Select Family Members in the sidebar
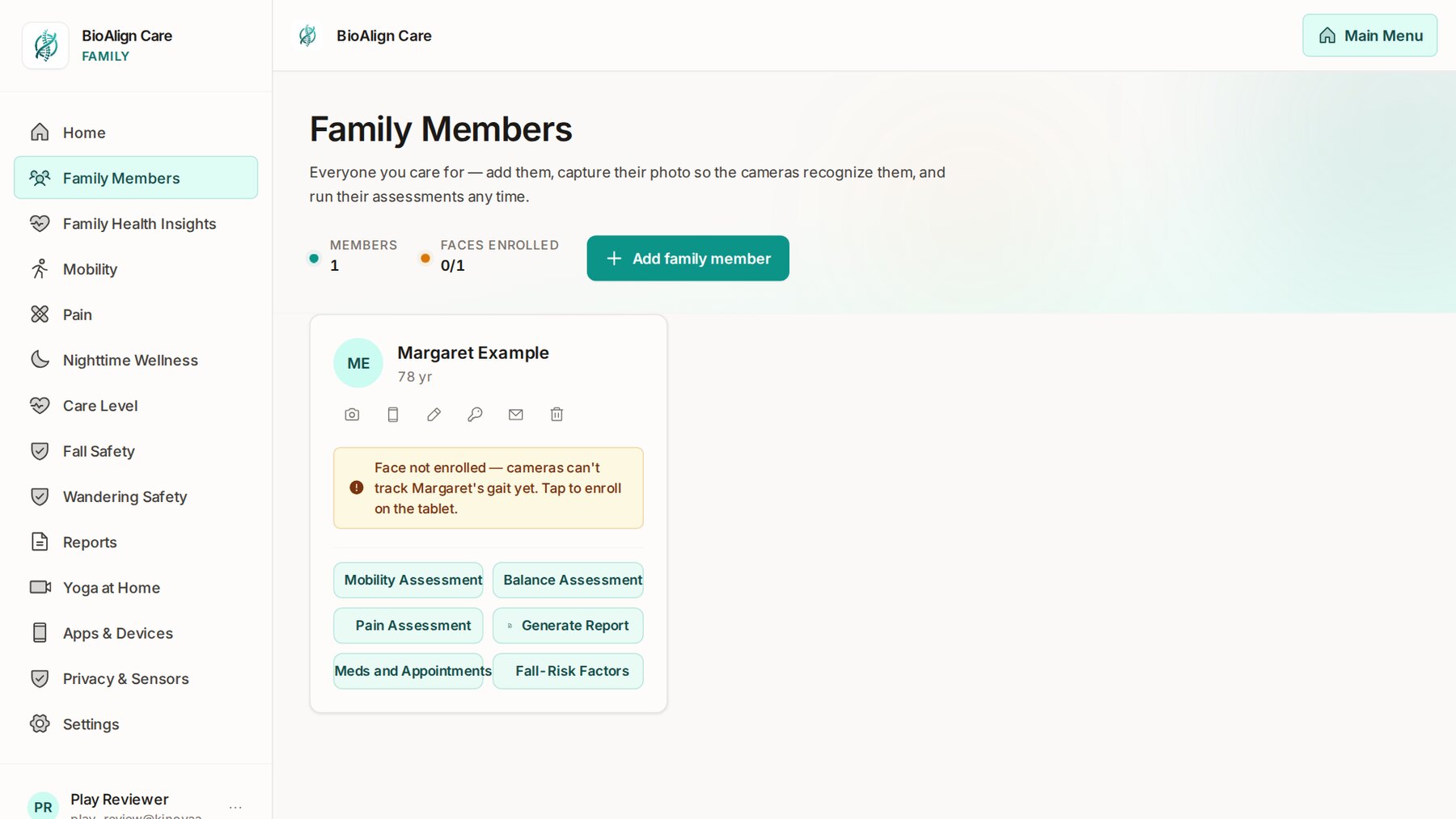This screenshot has width=1456, height=819. [x=136, y=178]
